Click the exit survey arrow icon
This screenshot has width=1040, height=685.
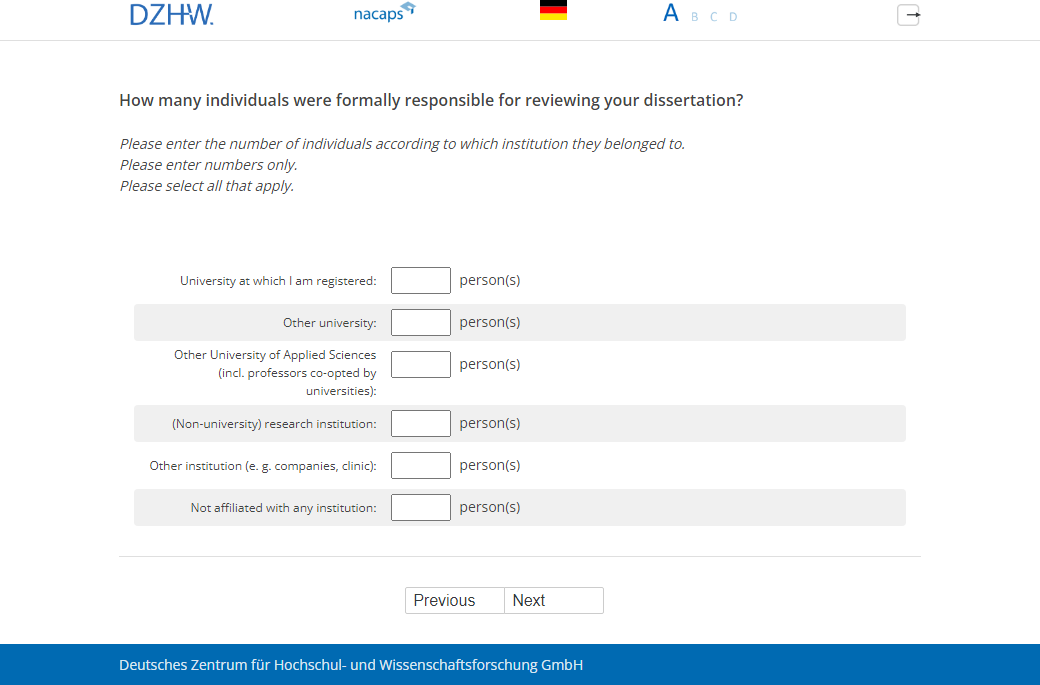click(908, 15)
